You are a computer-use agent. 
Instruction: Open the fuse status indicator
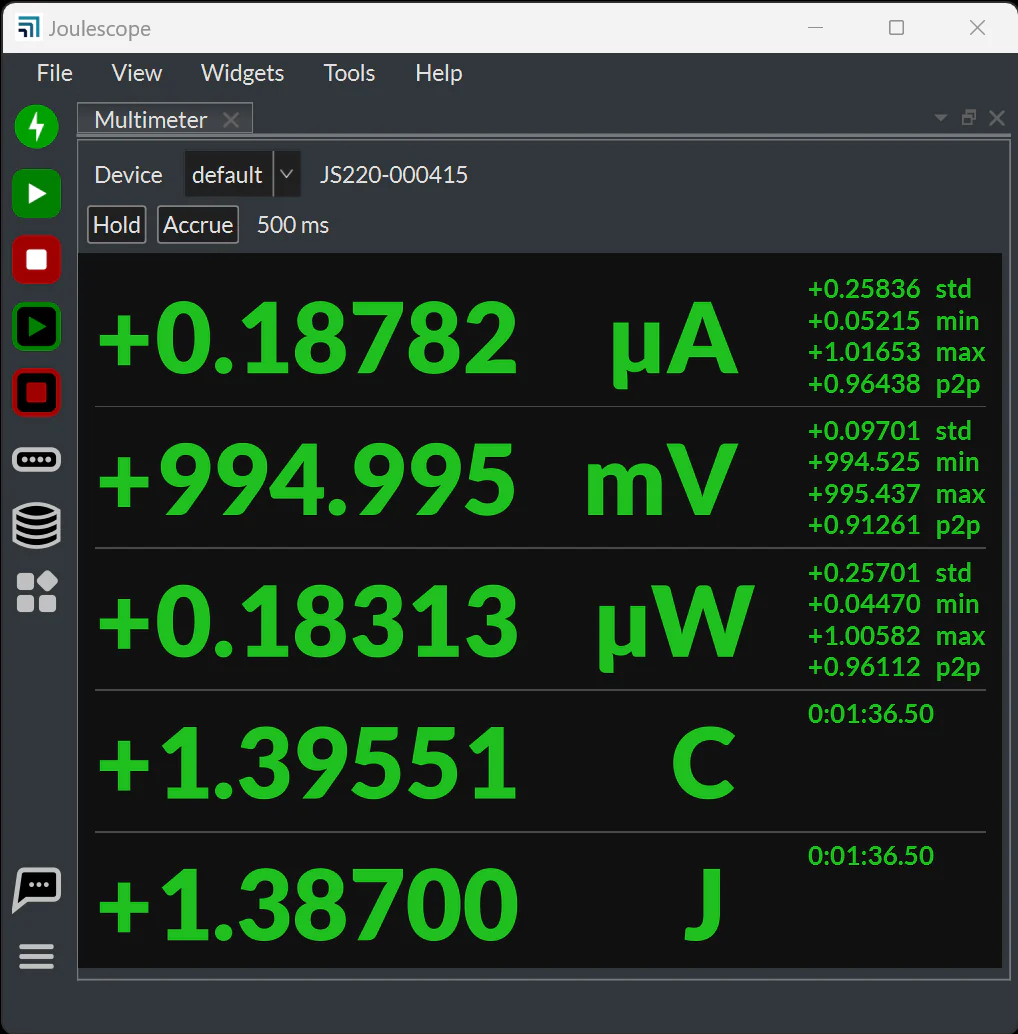click(36, 459)
